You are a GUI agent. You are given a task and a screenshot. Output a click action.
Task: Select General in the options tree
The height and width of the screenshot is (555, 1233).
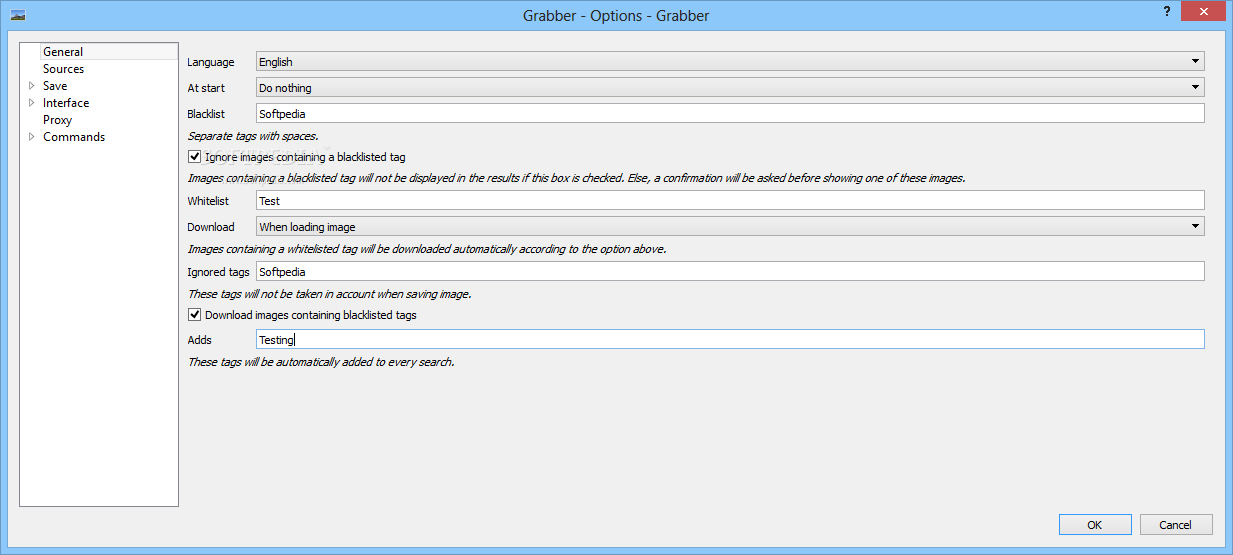click(x=63, y=52)
